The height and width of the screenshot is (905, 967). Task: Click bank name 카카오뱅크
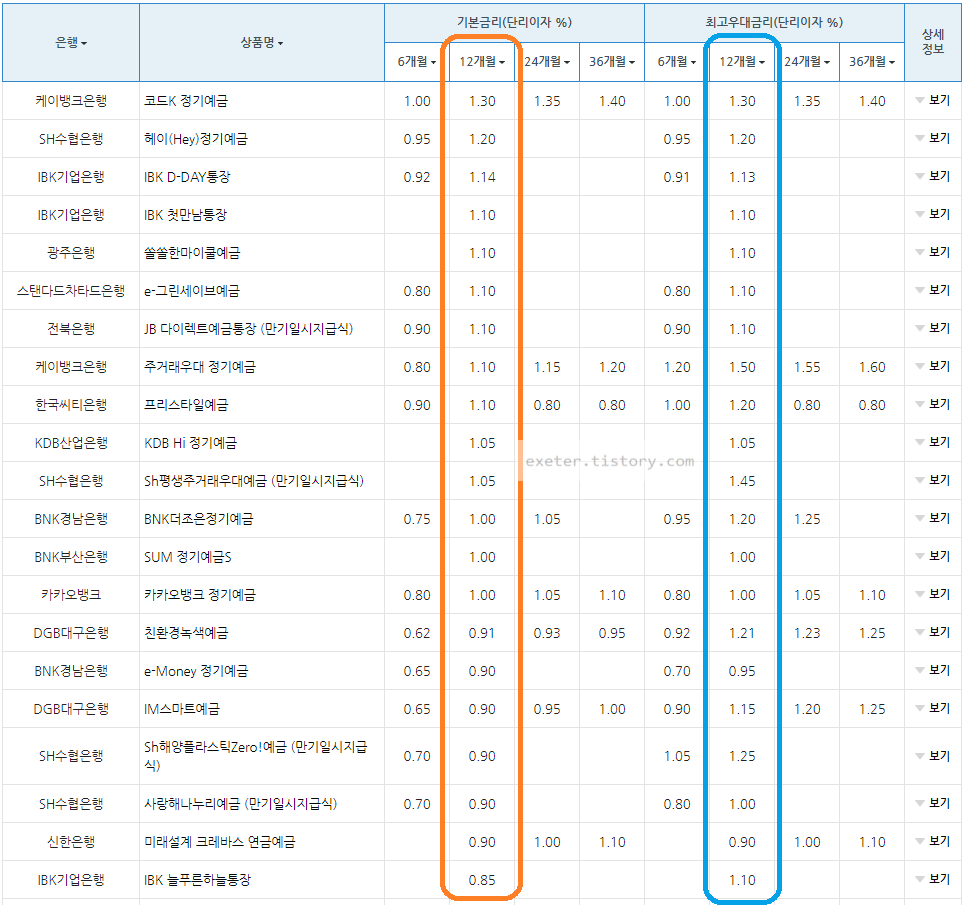[x=71, y=595]
